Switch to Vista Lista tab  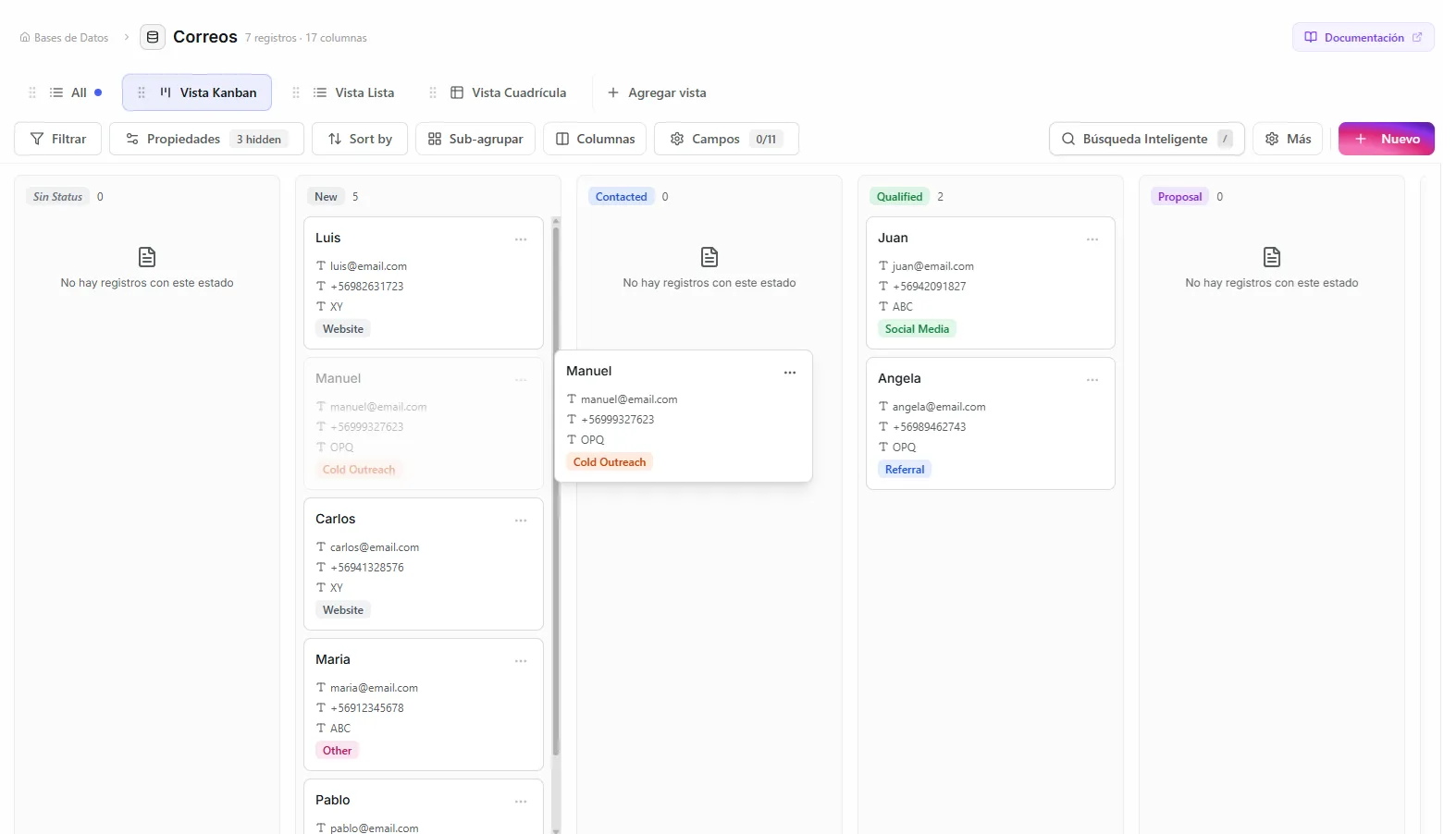tap(354, 92)
